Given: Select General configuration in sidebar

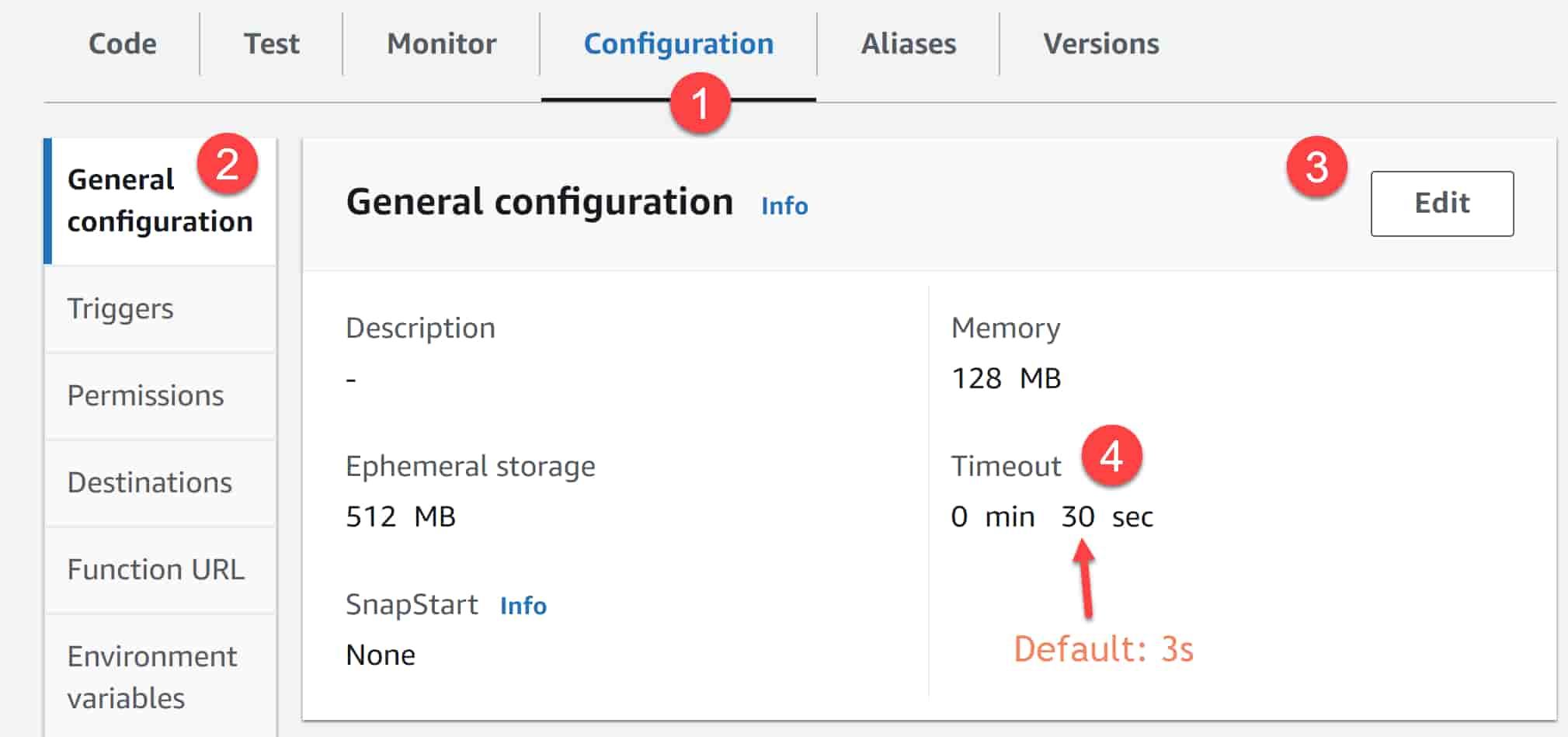Looking at the screenshot, I should [x=159, y=200].
